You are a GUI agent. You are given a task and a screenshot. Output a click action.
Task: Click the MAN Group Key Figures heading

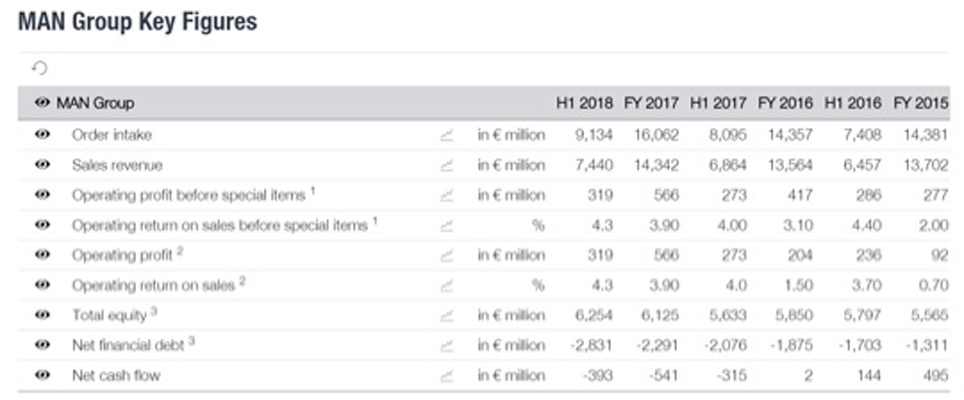click(137, 21)
